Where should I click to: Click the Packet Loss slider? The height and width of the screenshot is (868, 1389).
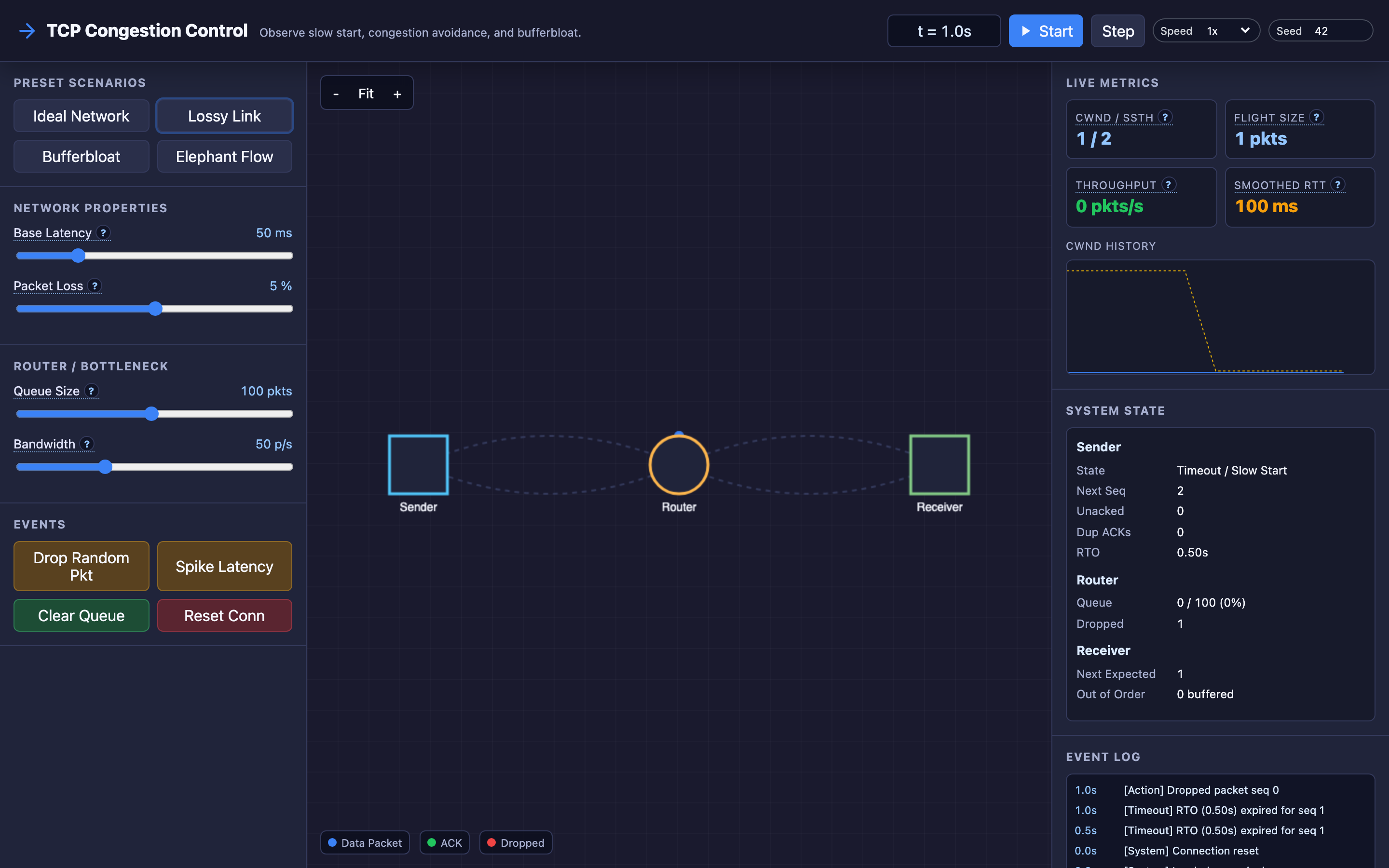point(154,308)
